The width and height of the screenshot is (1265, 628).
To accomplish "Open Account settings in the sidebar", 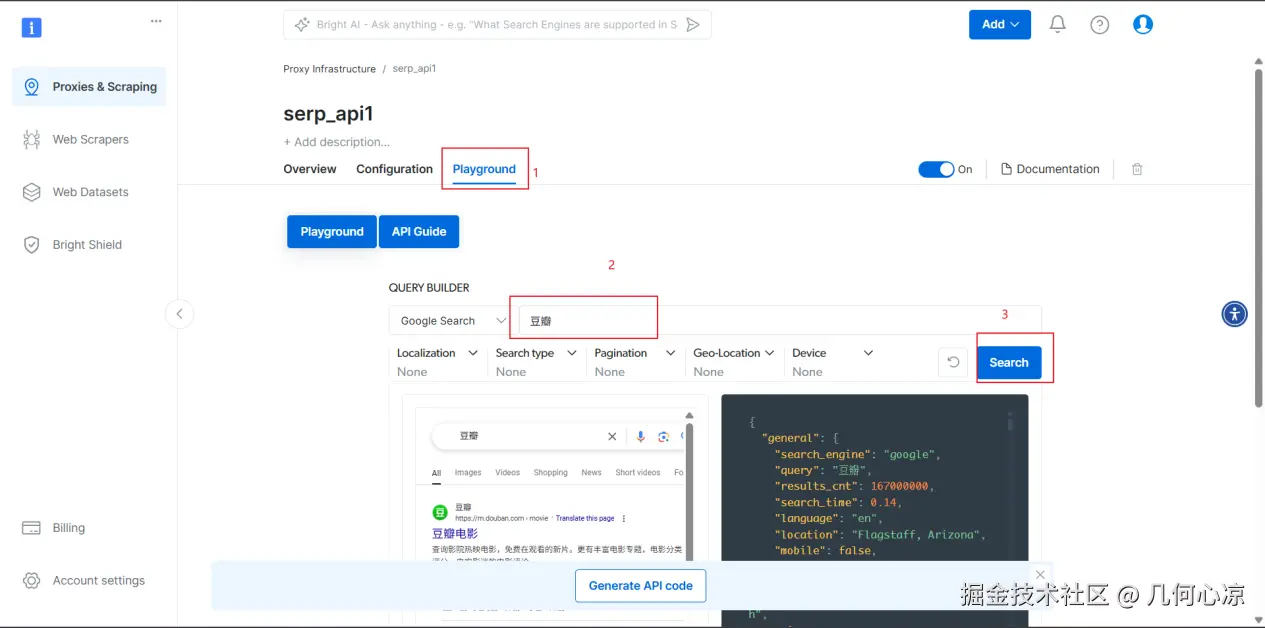I will 98,581.
